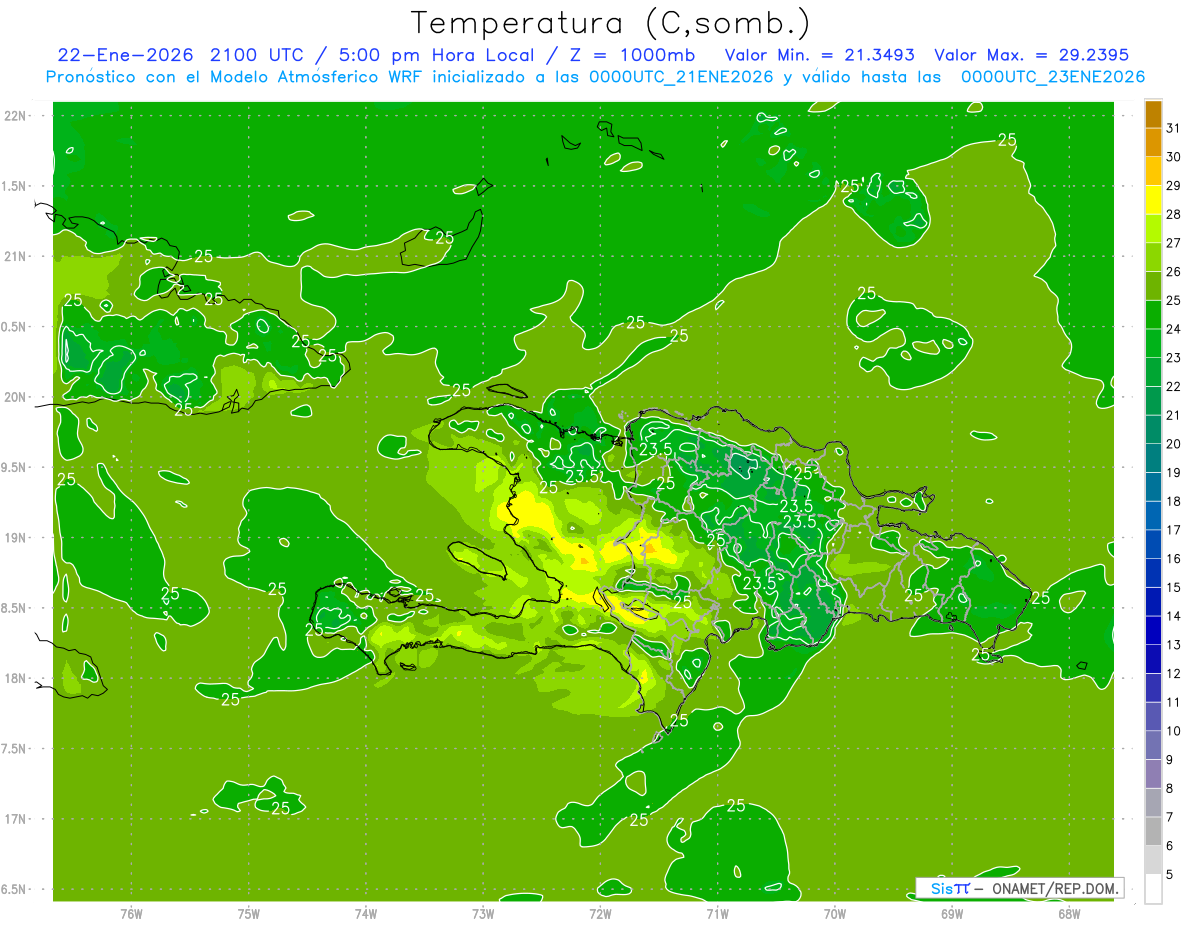Image resolution: width=1200 pixels, height=927 pixels.
Task: Click the '75W' longitude axis label
Action: coord(248,913)
